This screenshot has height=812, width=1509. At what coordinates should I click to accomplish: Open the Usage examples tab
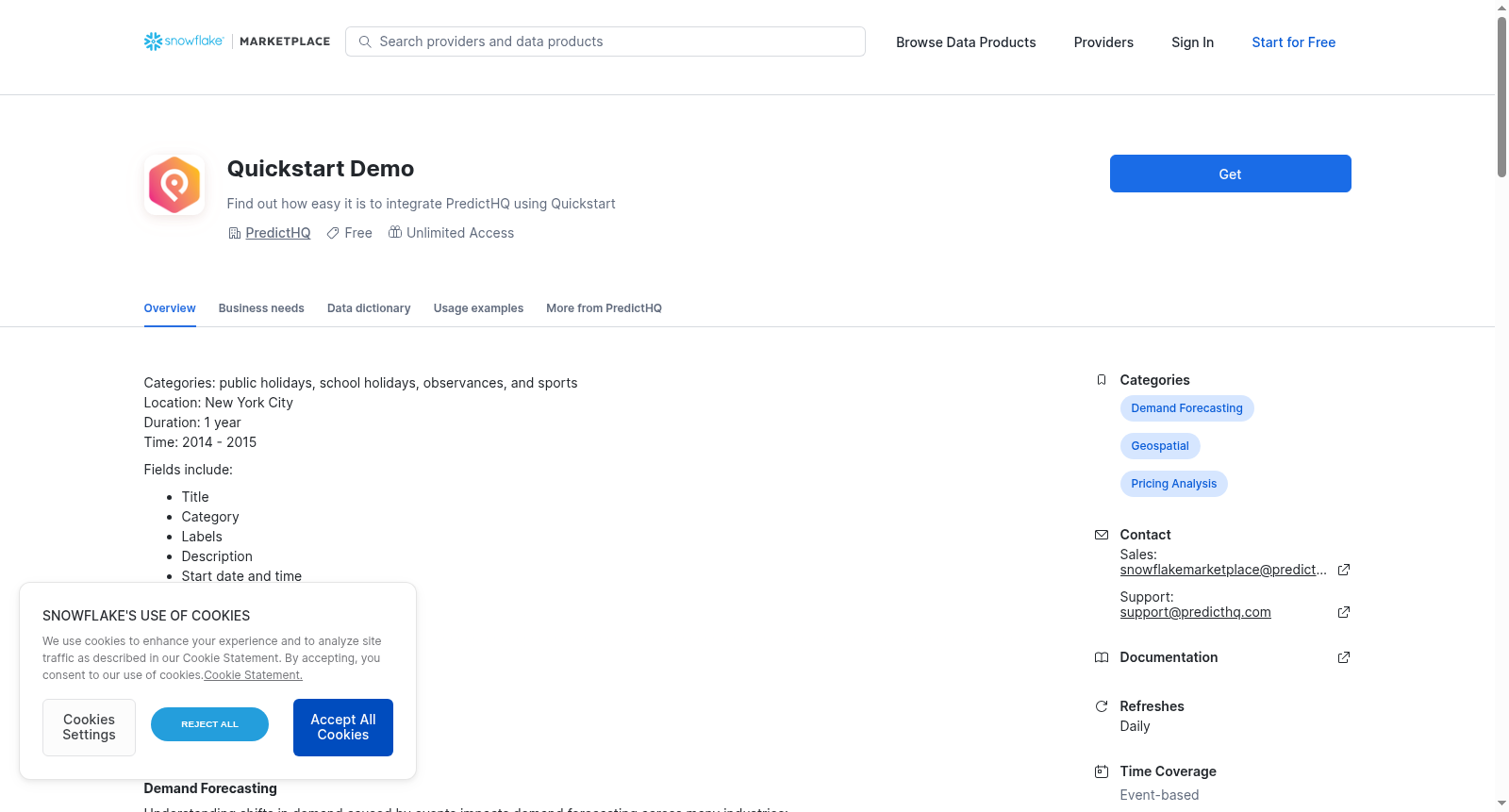click(x=478, y=308)
